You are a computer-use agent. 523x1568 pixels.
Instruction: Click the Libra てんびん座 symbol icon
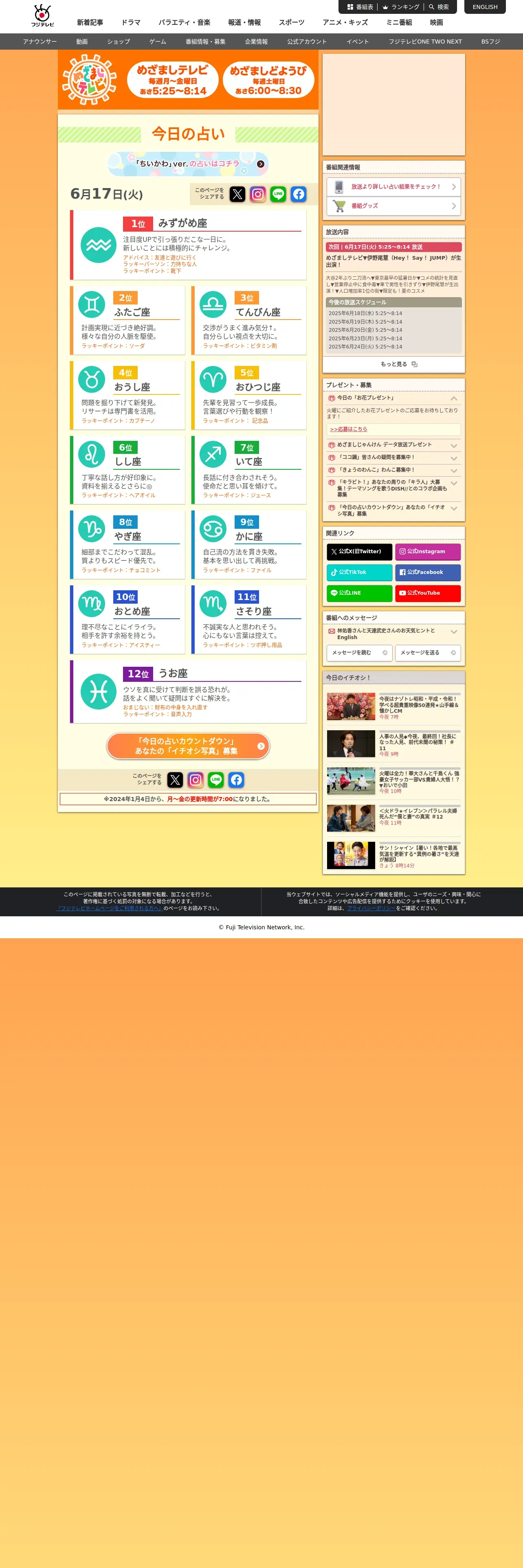pos(213,304)
